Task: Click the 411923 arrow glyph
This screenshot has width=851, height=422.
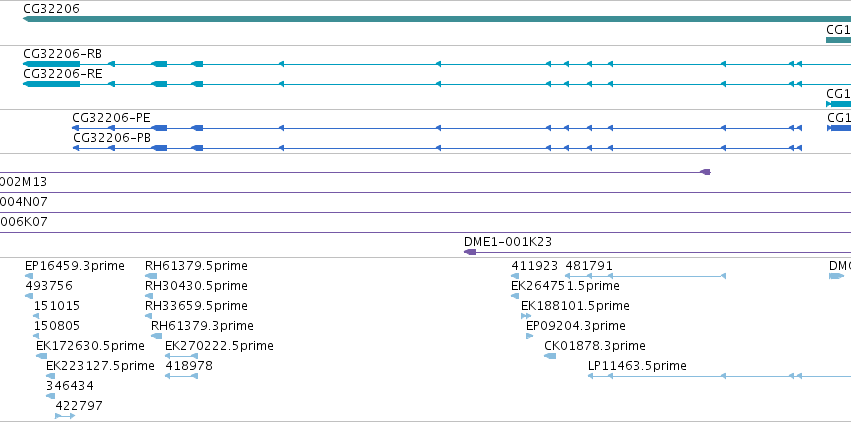Action: coord(515,276)
